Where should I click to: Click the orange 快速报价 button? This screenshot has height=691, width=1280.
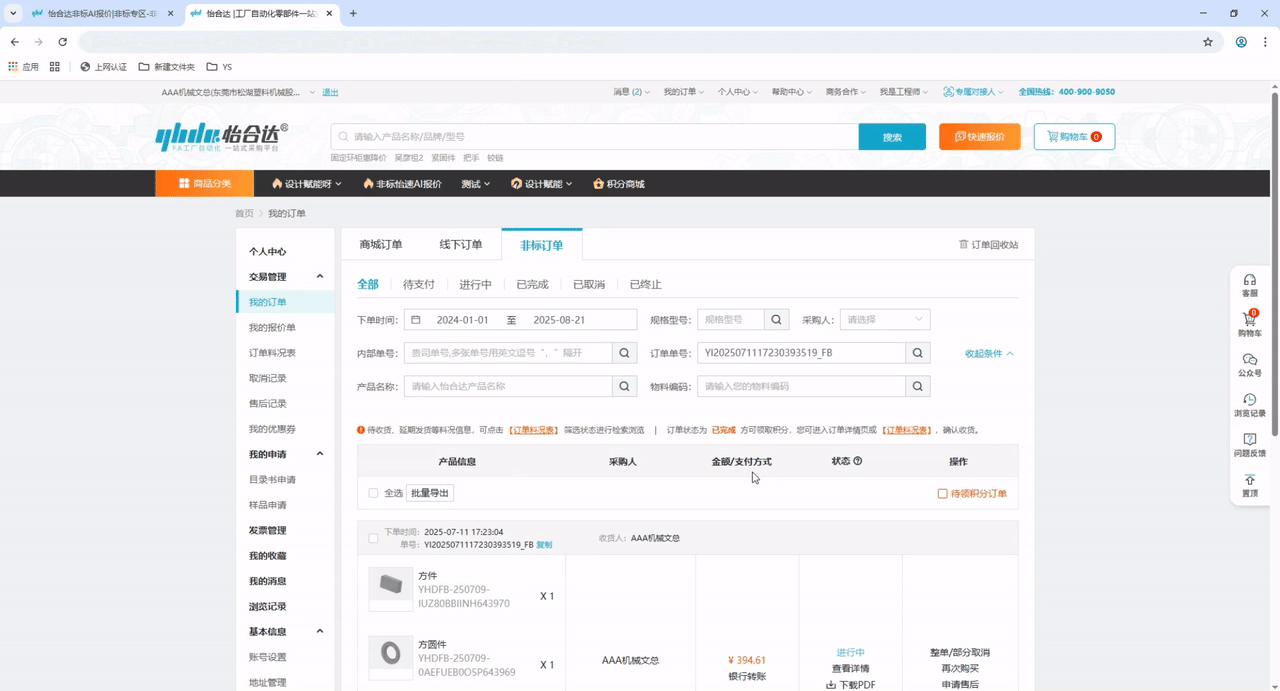(x=979, y=137)
